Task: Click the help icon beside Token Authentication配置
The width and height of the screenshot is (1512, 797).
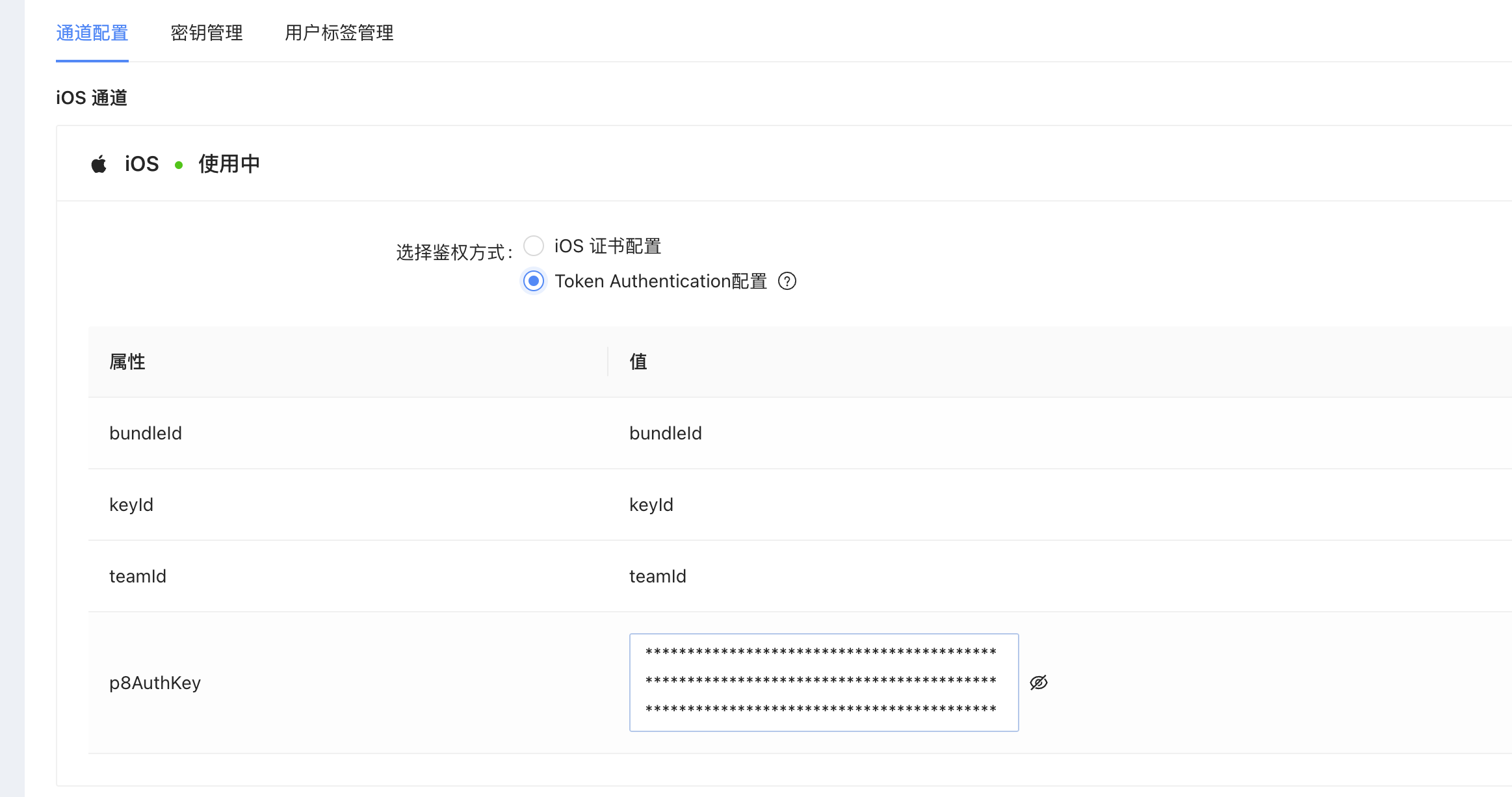Action: click(787, 281)
